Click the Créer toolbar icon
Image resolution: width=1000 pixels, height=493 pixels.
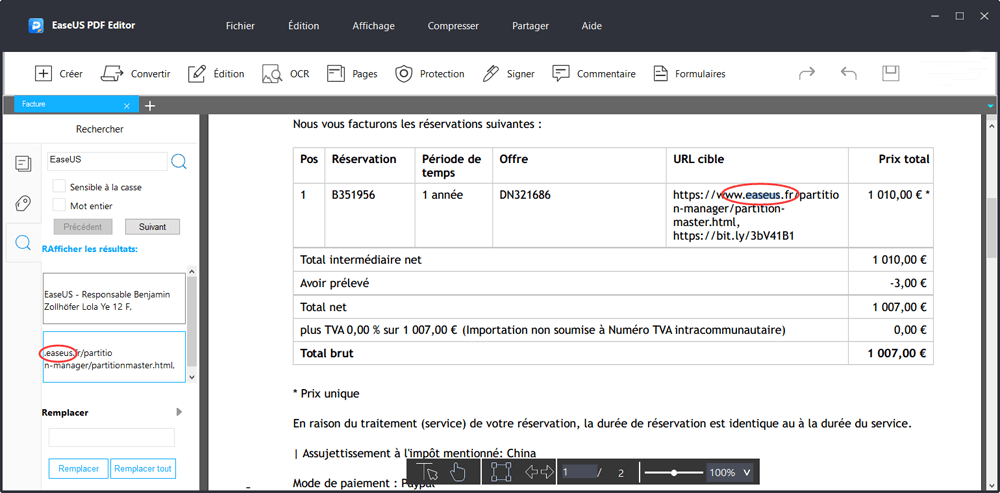click(43, 73)
